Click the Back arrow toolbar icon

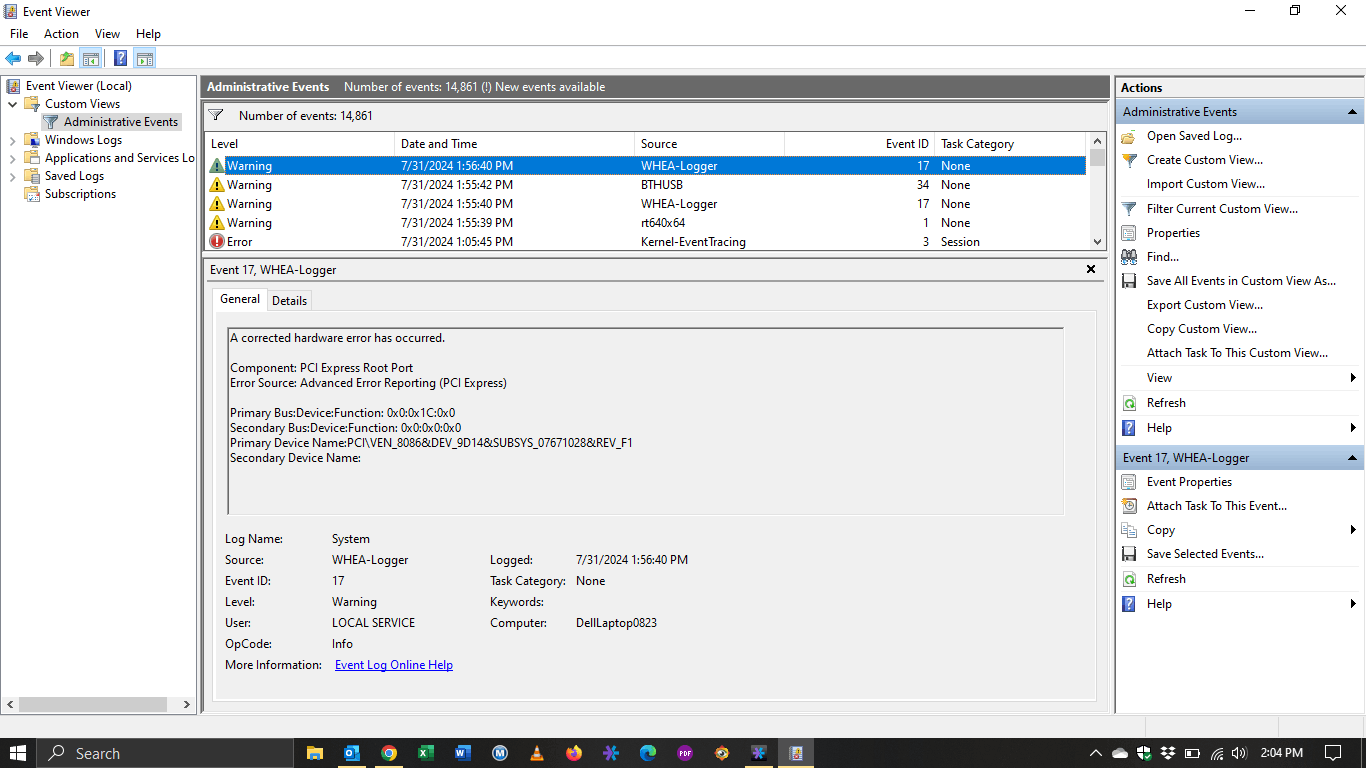[x=13, y=58]
